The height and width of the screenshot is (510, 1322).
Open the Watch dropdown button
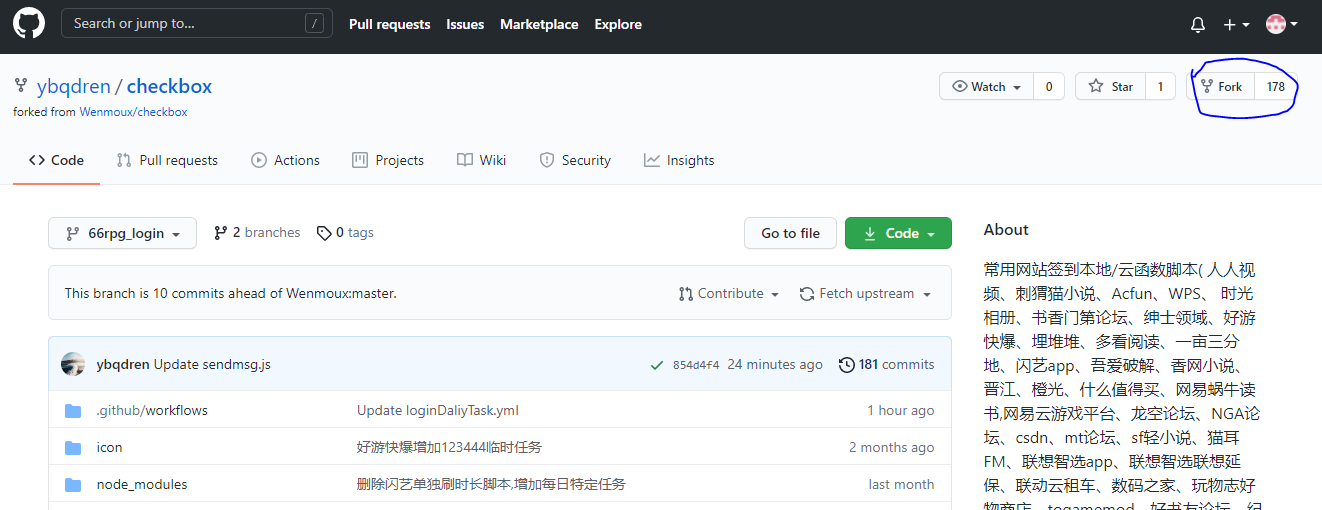pos(986,87)
